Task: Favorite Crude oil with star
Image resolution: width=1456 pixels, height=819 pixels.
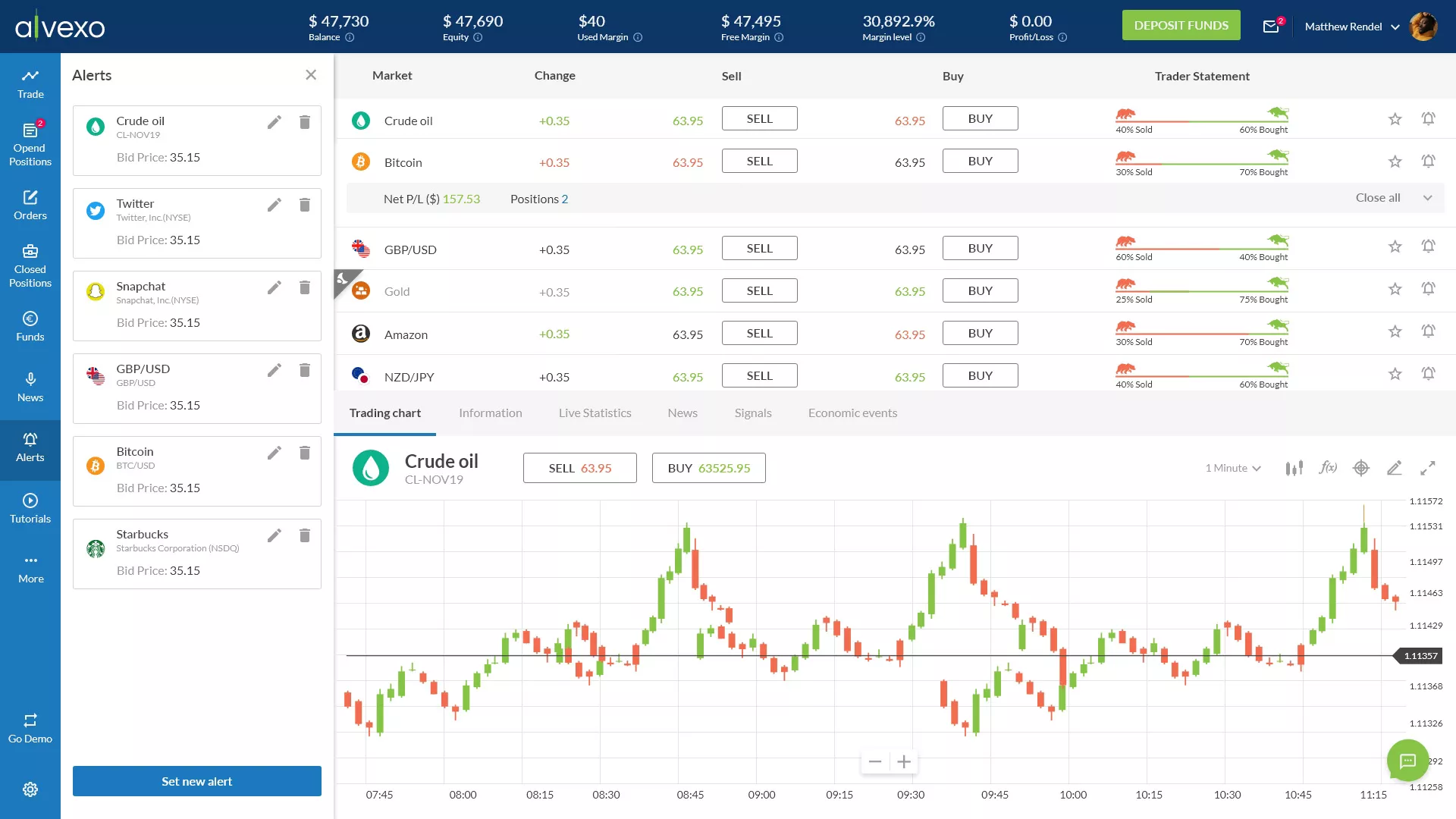Action: coord(1395,119)
